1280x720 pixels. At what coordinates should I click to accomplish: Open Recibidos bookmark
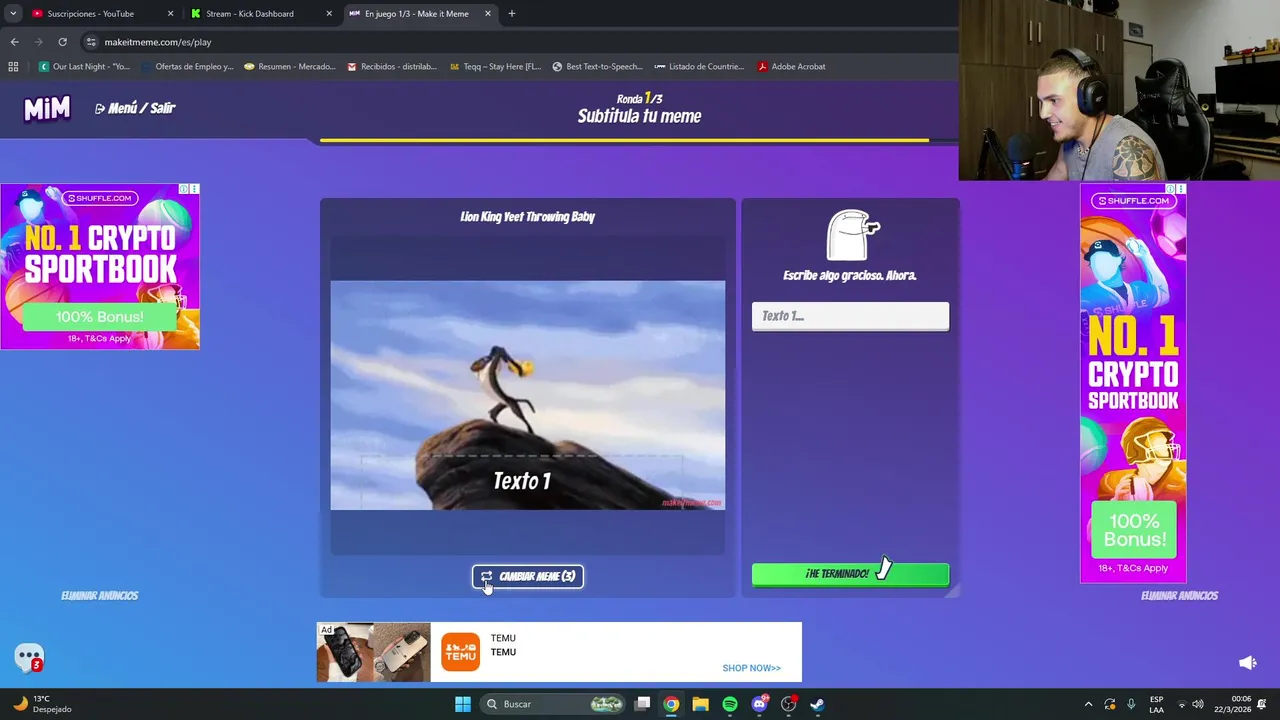392,67
